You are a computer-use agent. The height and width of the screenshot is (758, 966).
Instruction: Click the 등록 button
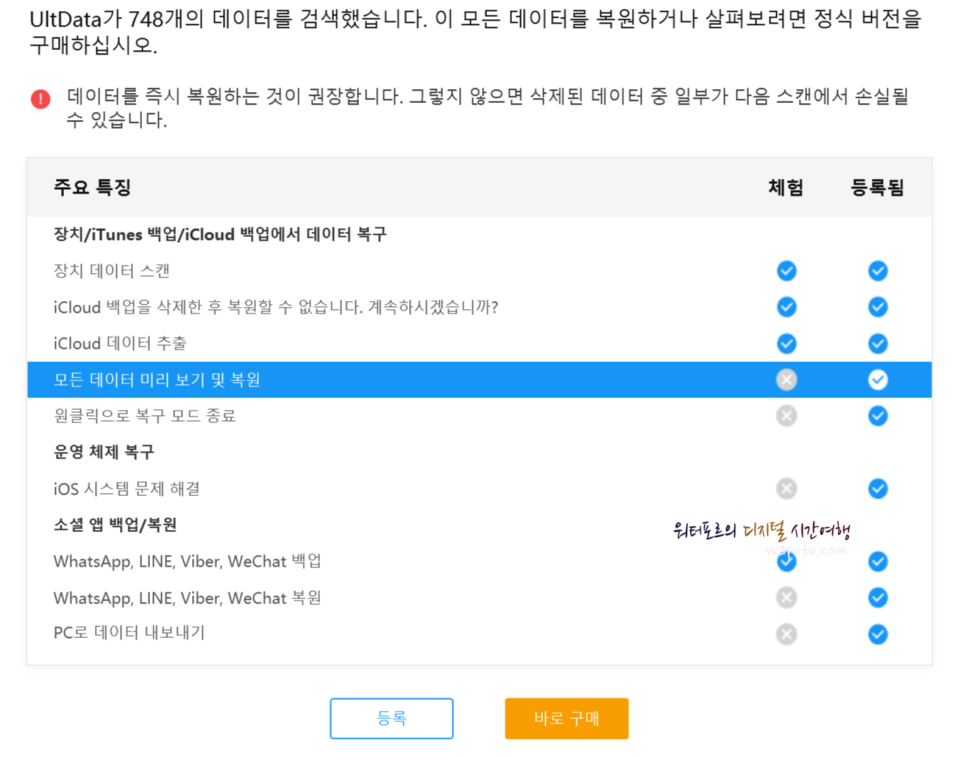(x=392, y=718)
